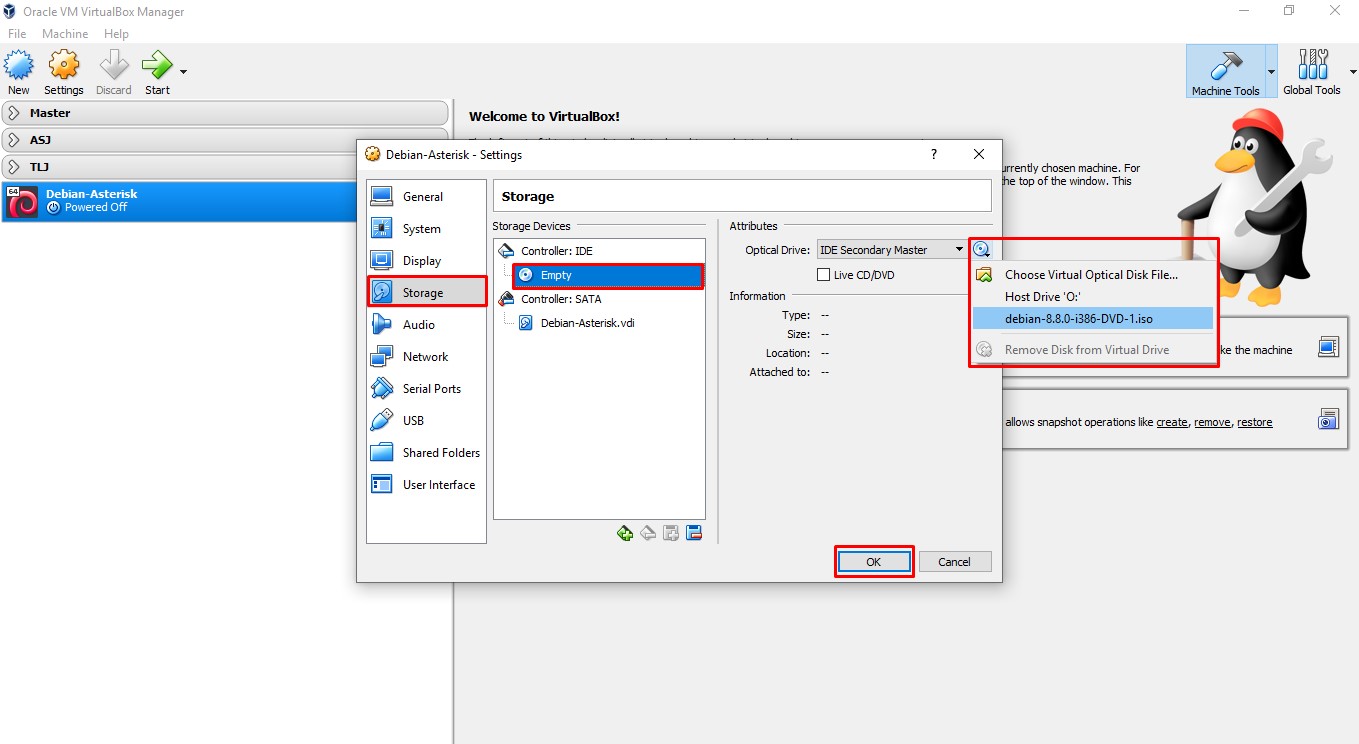Switch to Global Tools
Viewport: 1359px width, 744px height.
click(1311, 70)
